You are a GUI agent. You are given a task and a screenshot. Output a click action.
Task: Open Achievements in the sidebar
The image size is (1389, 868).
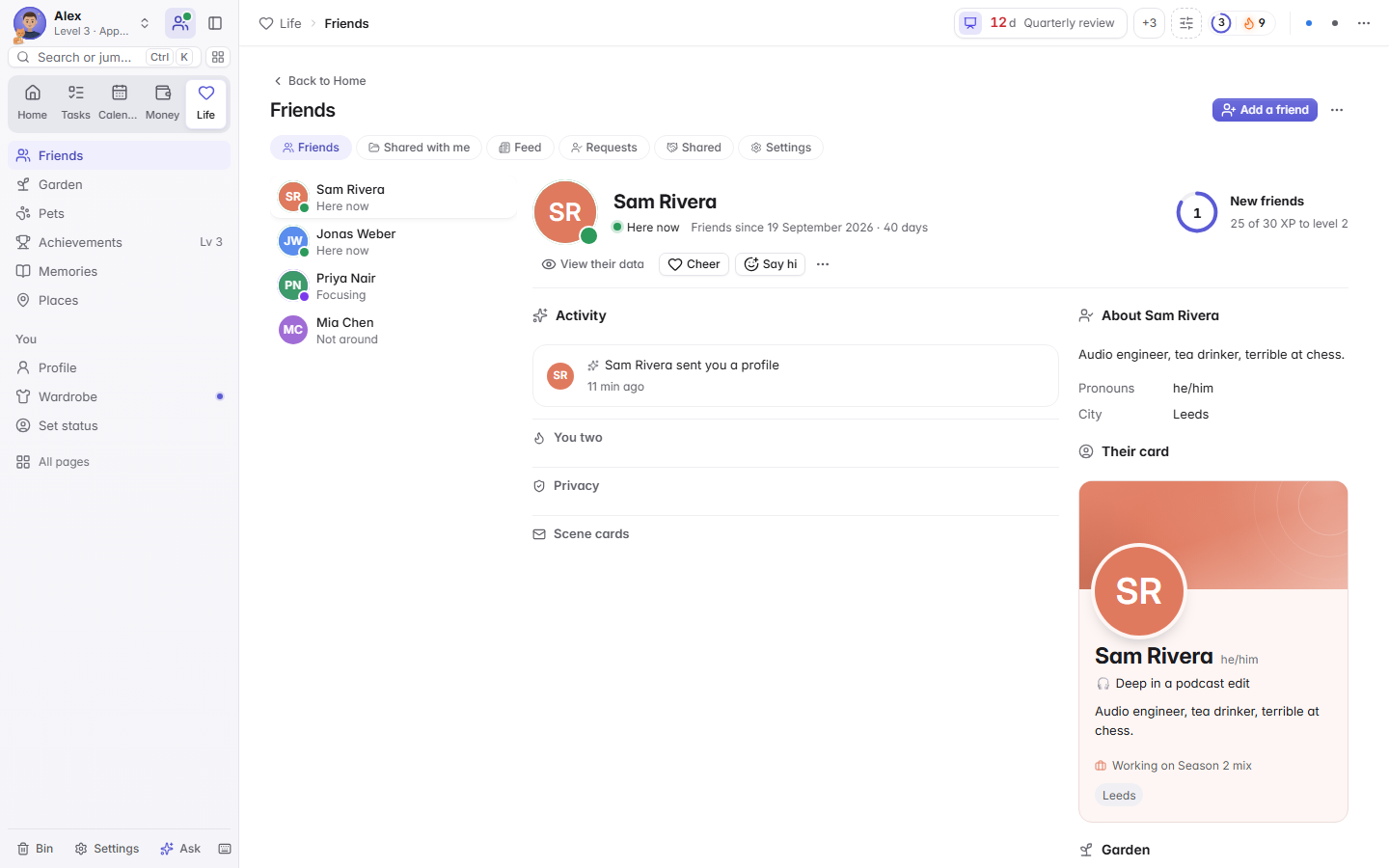119,242
